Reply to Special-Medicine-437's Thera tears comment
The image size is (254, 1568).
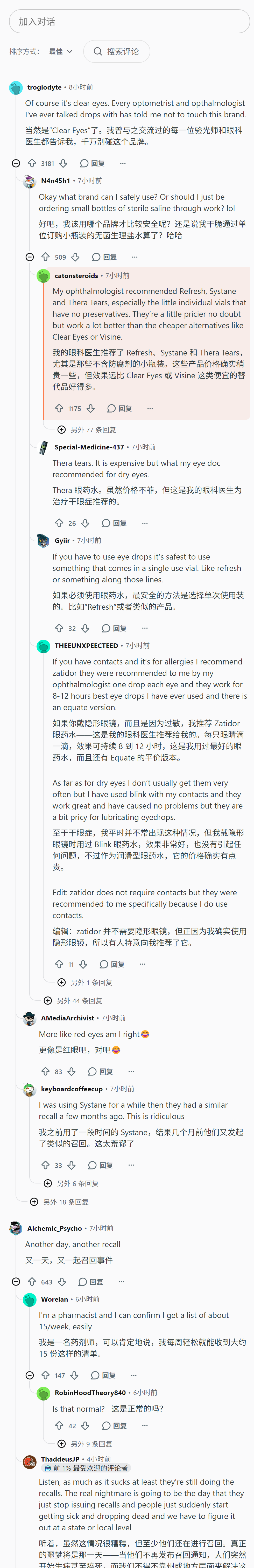pyautogui.click(x=114, y=523)
